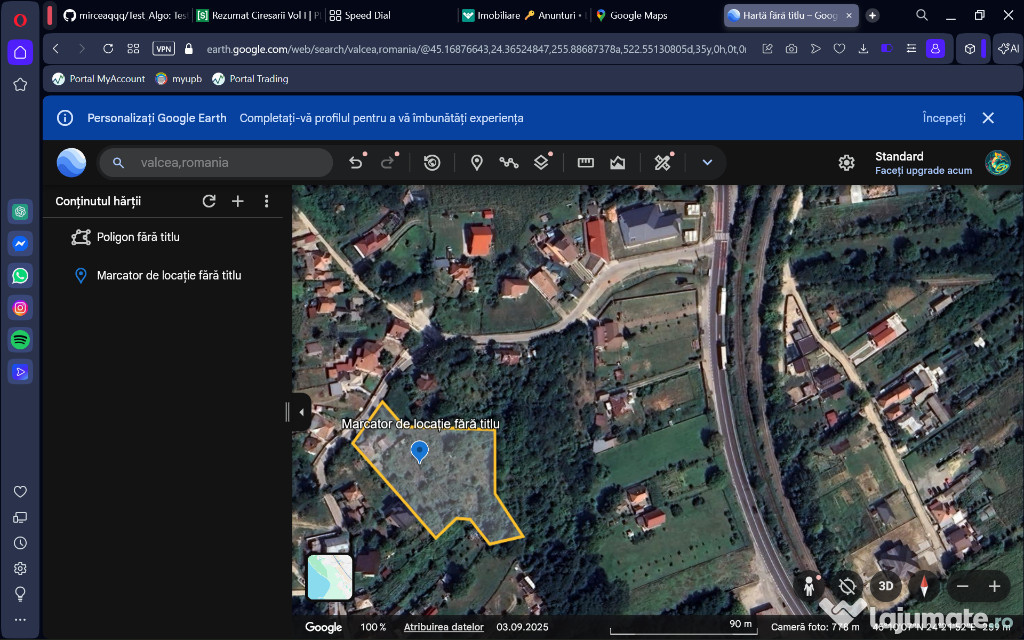
Task: Activate Street View pegman
Action: (809, 586)
